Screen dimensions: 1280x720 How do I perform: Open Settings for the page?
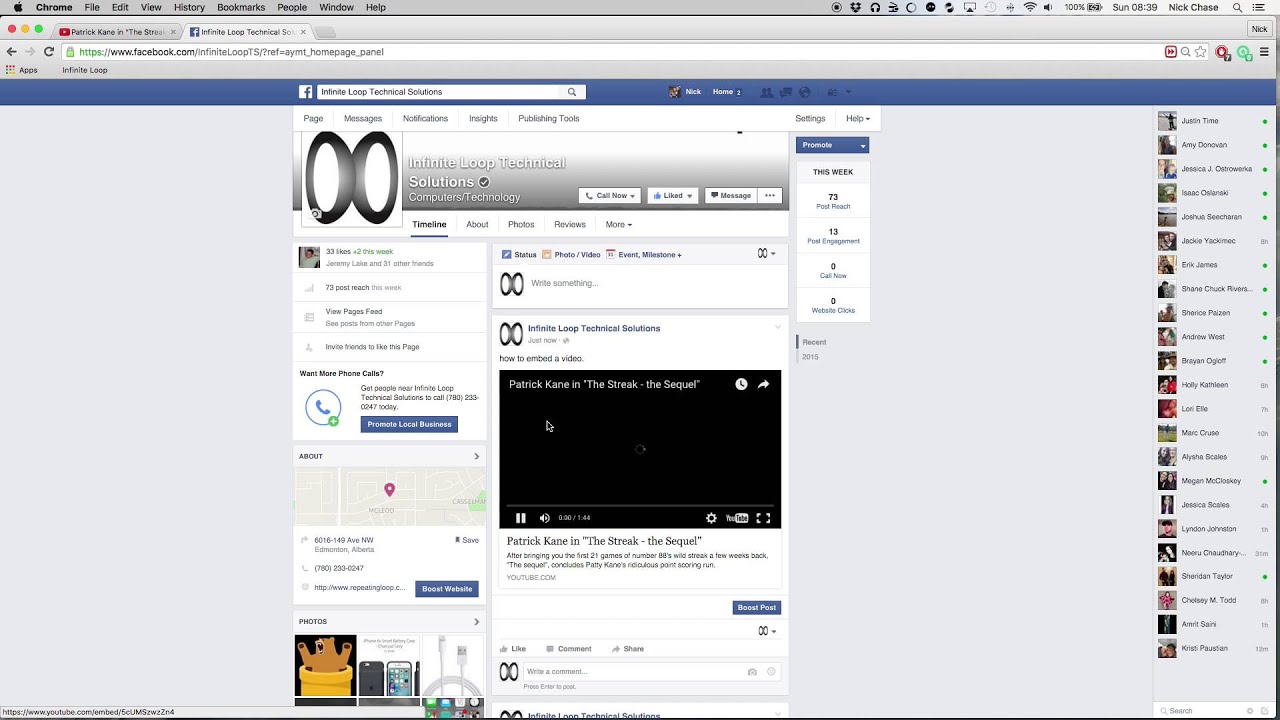click(810, 118)
